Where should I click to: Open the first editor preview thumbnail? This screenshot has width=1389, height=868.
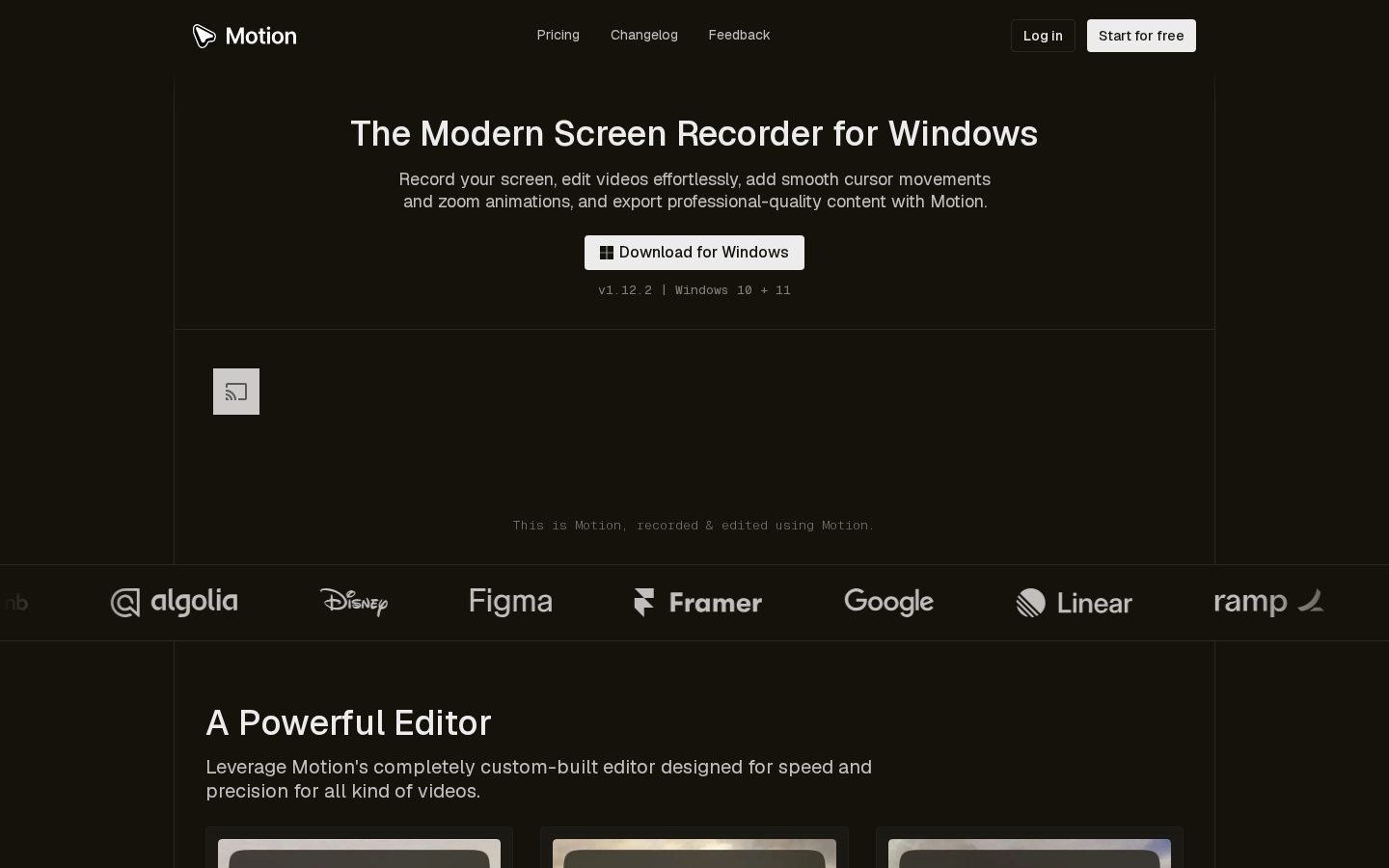(x=359, y=854)
